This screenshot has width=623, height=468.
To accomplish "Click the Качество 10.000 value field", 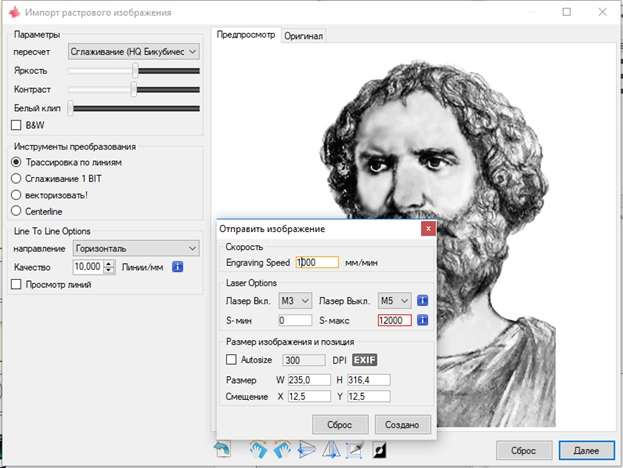I will point(89,267).
